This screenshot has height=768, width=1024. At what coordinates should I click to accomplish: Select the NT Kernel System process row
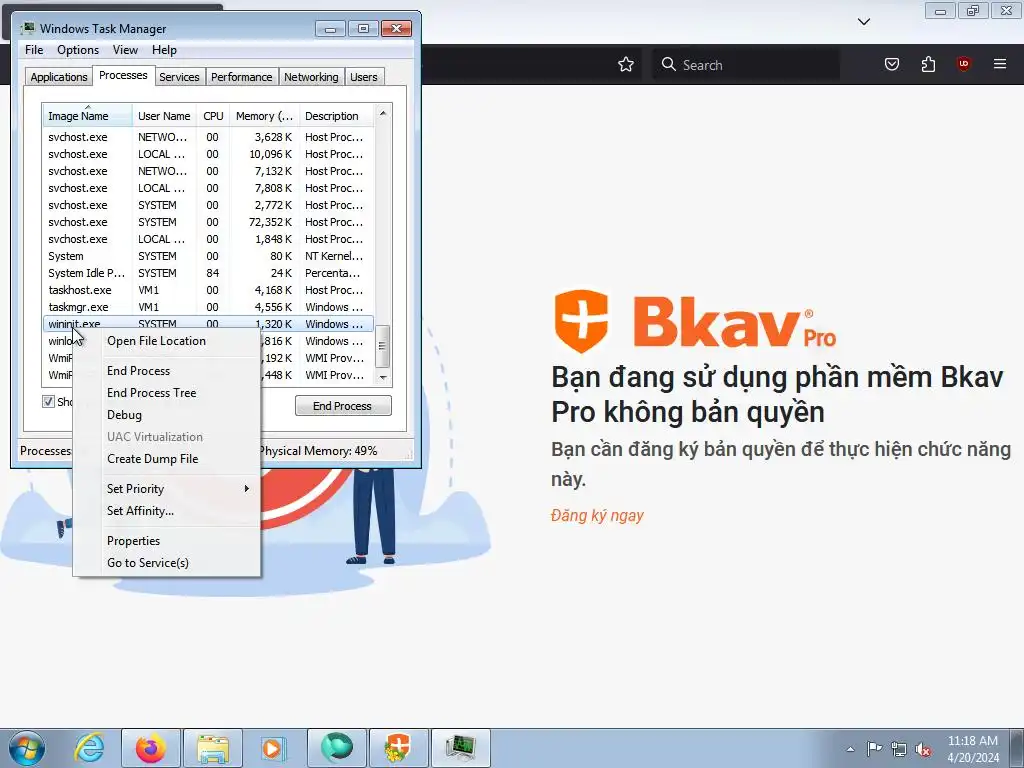[x=208, y=256]
